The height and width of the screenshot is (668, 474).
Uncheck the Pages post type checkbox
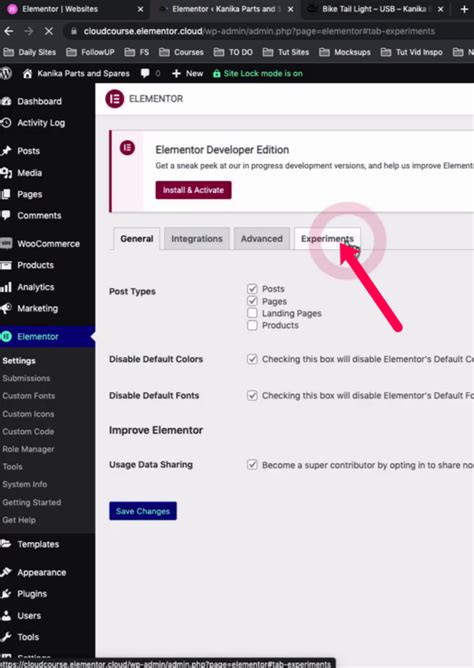click(x=252, y=301)
